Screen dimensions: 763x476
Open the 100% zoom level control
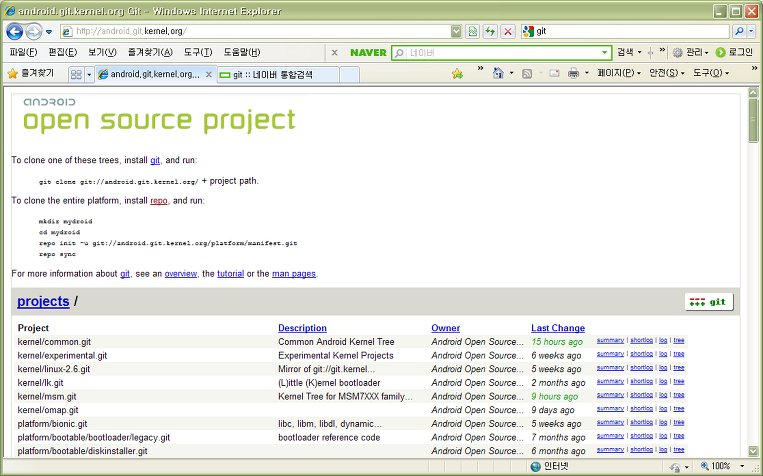click(x=722, y=466)
